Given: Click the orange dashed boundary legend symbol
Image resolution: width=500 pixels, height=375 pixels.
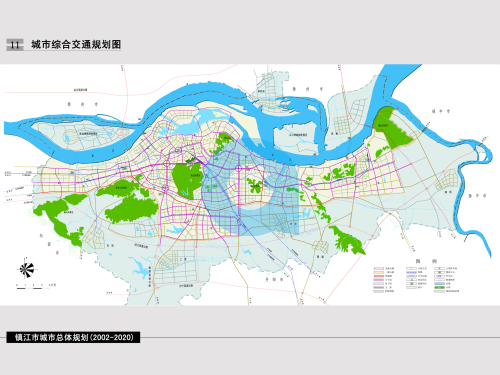Looking at the screenshot, I should click(440, 291).
